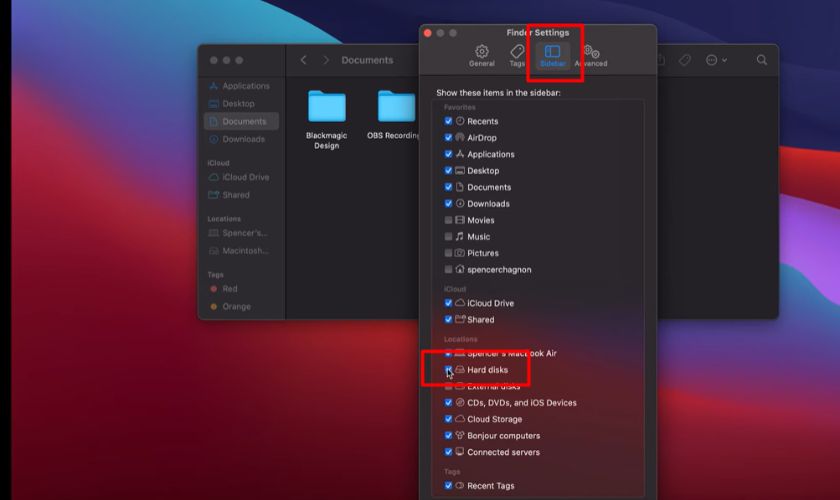Screen dimensions: 840x500
Task: Enable the Music checkbox
Action: tap(448, 236)
